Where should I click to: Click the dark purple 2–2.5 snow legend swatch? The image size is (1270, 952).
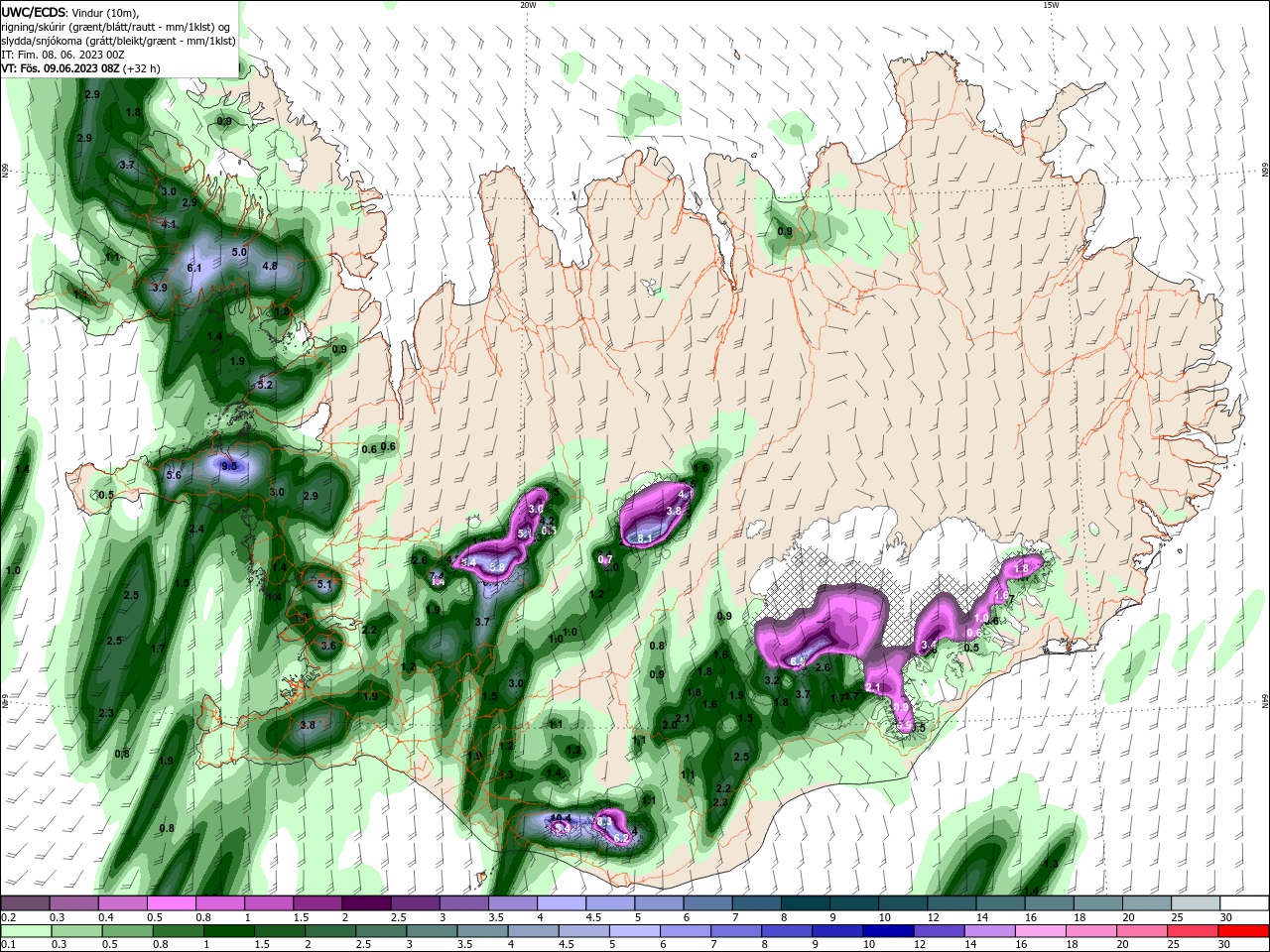[366, 903]
